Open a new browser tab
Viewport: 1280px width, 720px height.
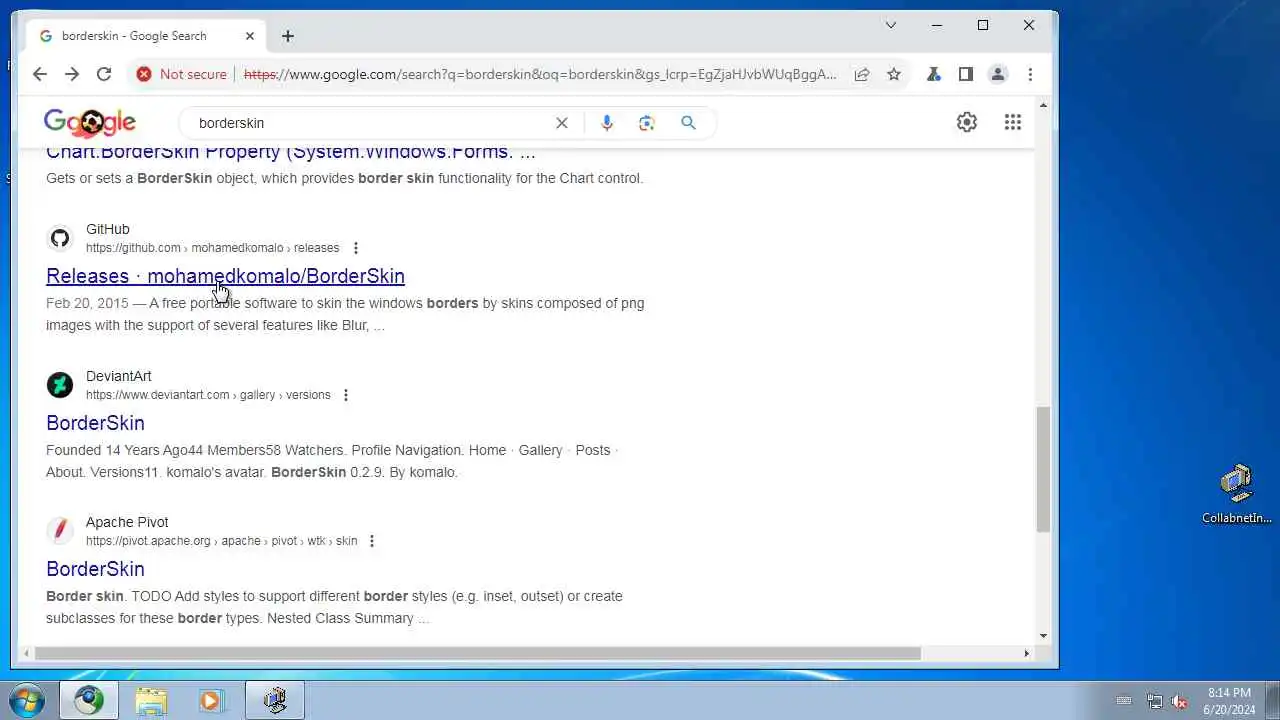(287, 36)
